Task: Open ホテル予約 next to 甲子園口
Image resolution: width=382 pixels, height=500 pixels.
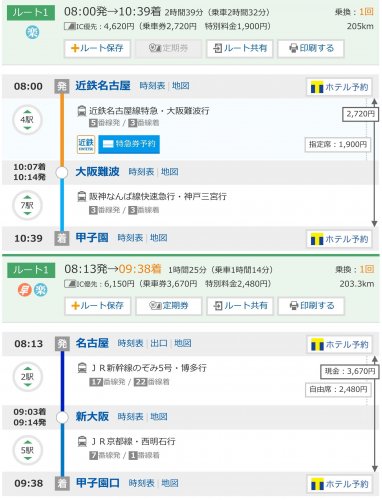Action: (339, 484)
